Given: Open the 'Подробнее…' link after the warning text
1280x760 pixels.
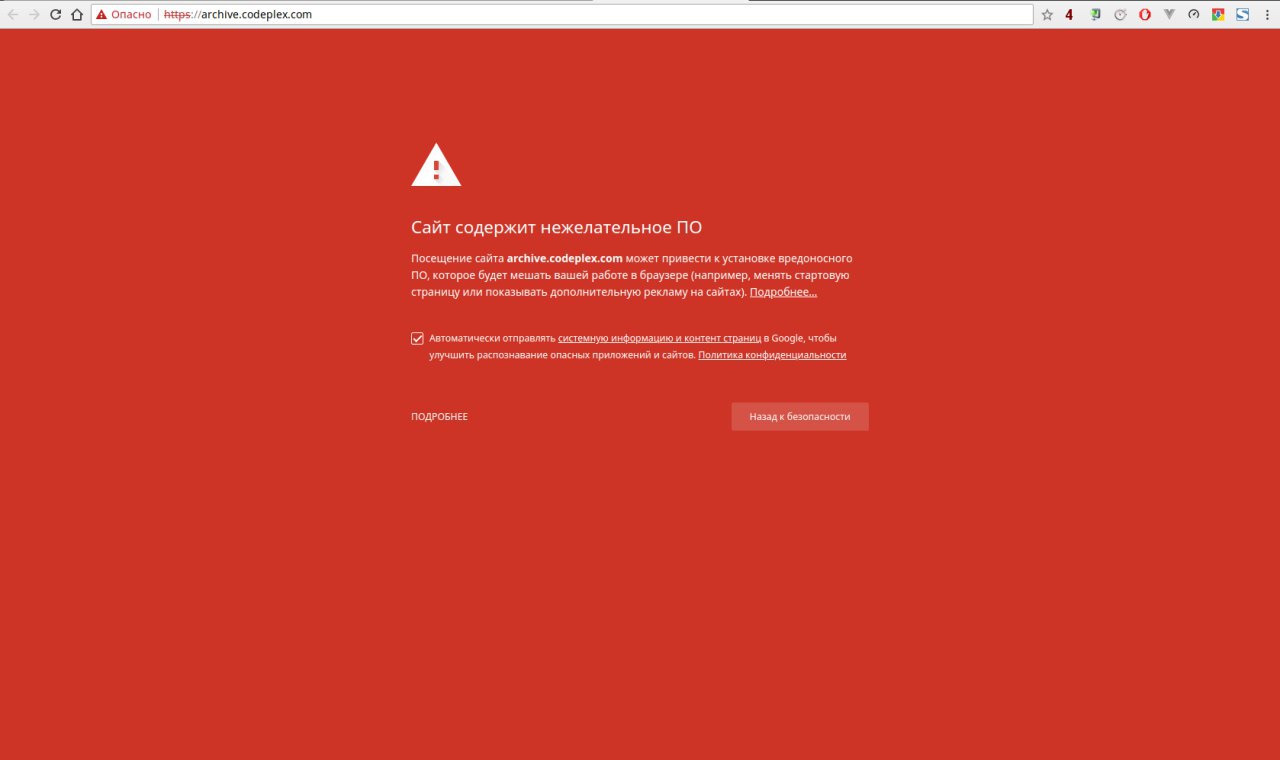Looking at the screenshot, I should click(783, 292).
